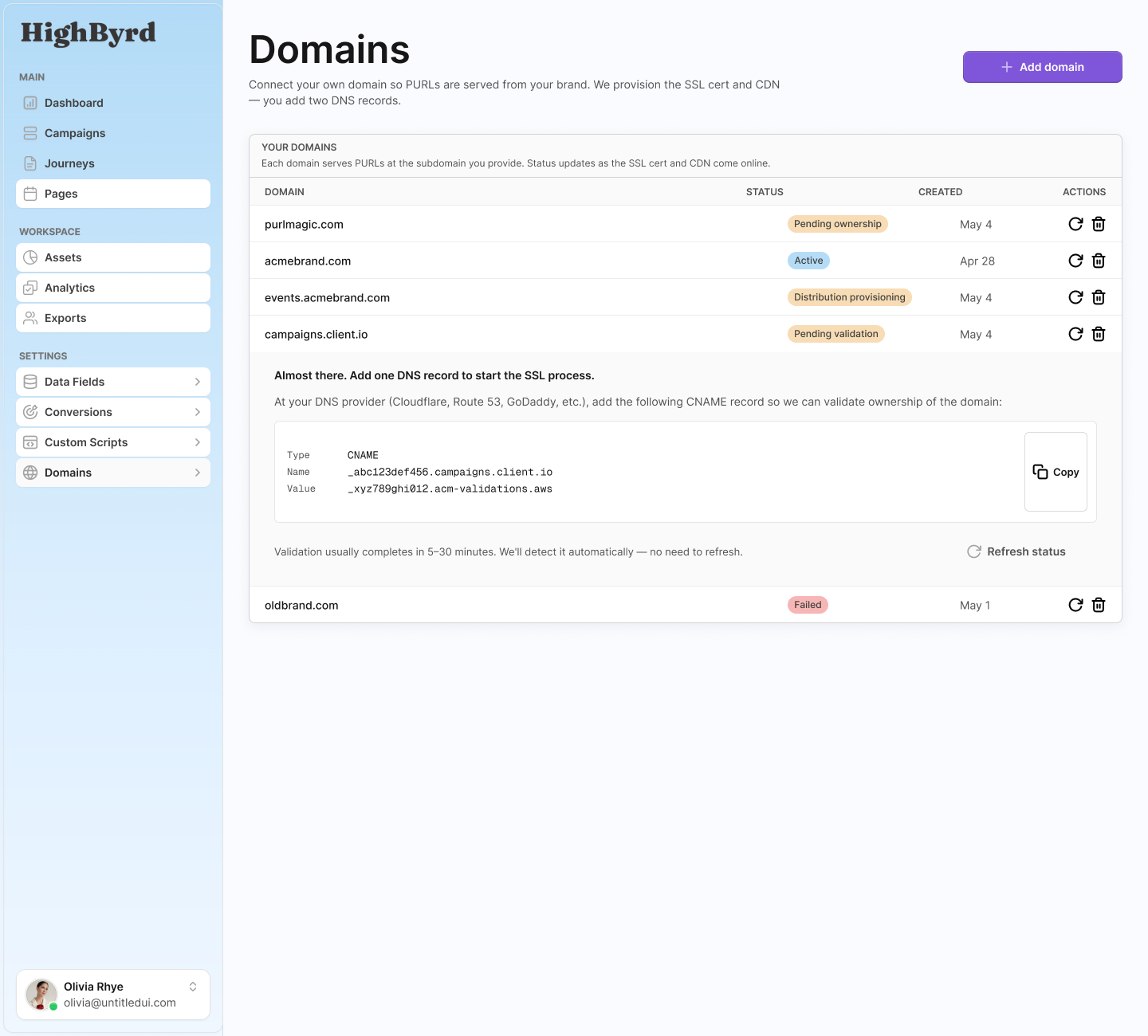Click the olivia@untitledui.com email text

(120, 1003)
